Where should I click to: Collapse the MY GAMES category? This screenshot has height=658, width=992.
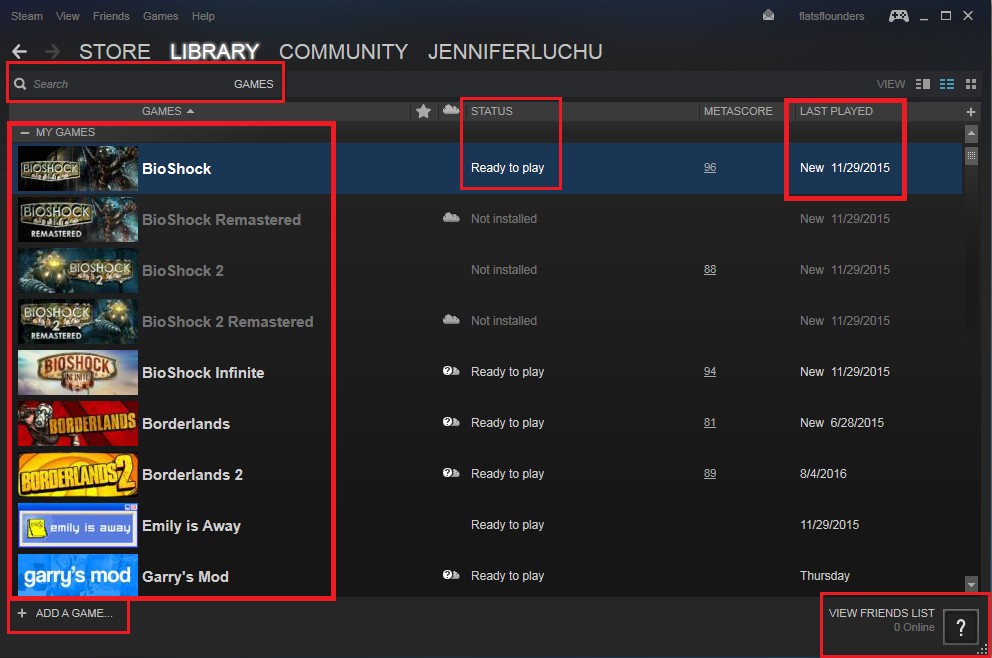coord(25,133)
